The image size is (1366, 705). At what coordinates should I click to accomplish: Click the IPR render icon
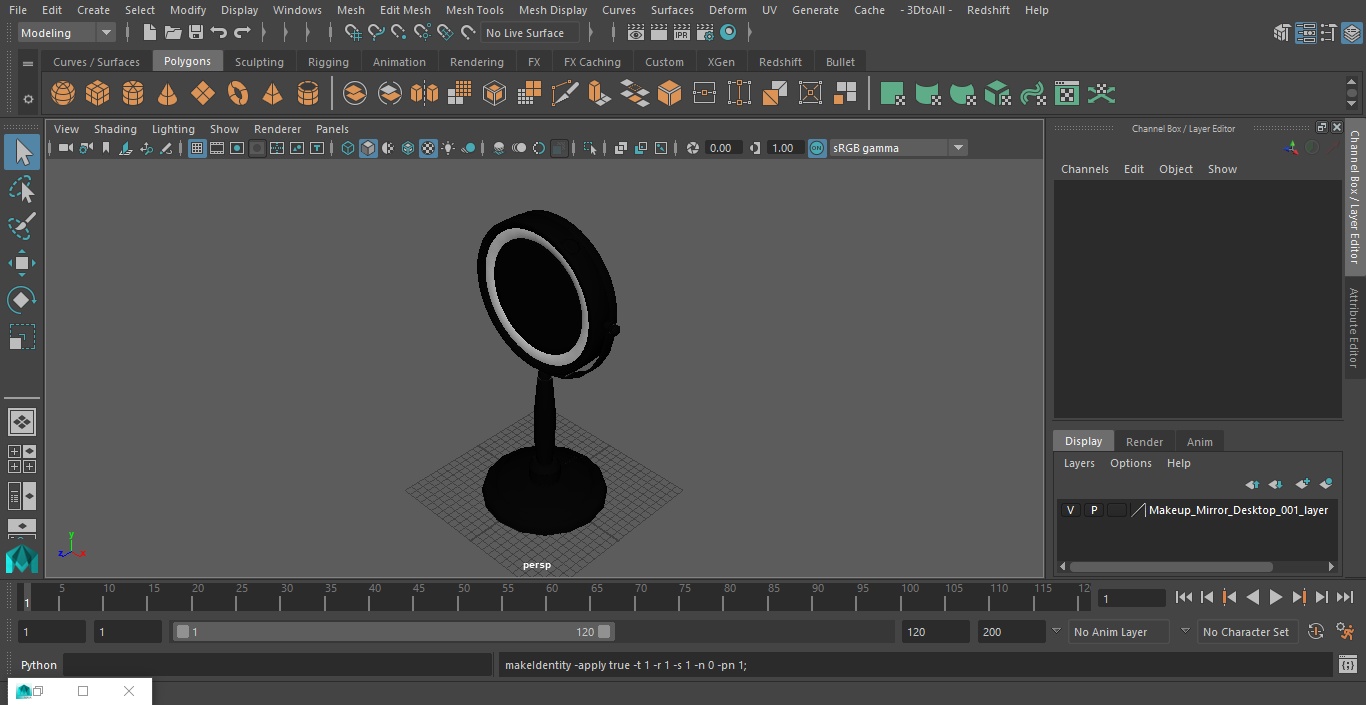pyautogui.click(x=682, y=33)
